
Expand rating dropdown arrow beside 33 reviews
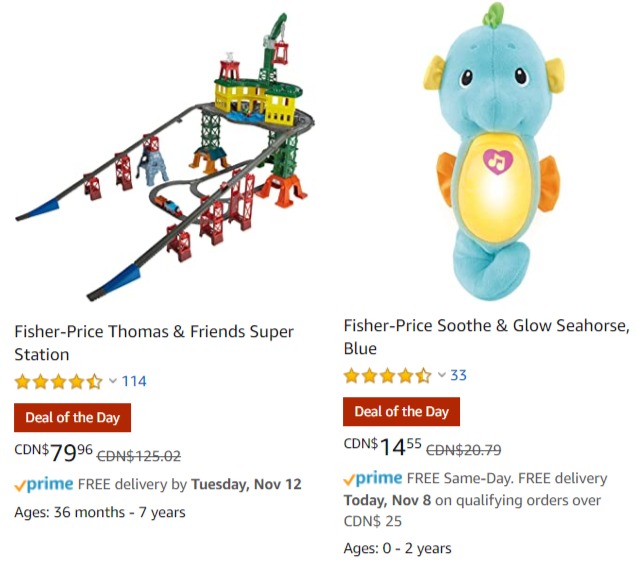click(x=442, y=375)
